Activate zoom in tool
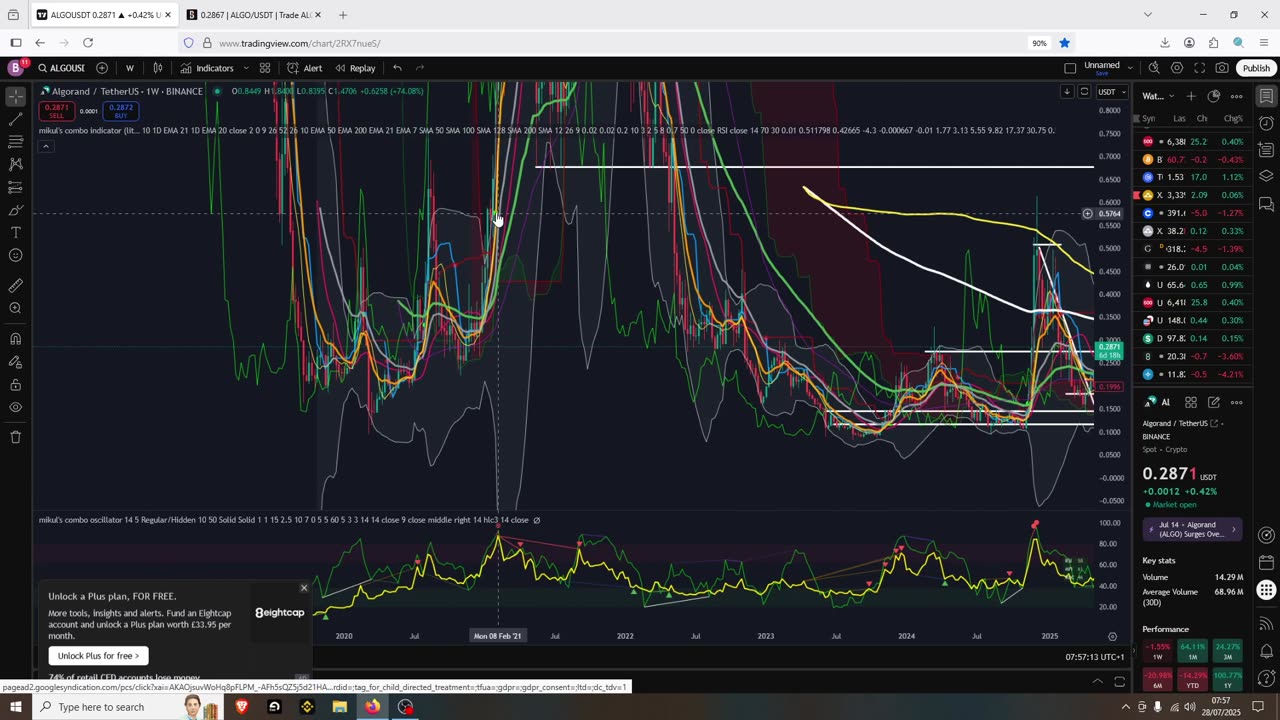The width and height of the screenshot is (1280, 720). click(15, 308)
